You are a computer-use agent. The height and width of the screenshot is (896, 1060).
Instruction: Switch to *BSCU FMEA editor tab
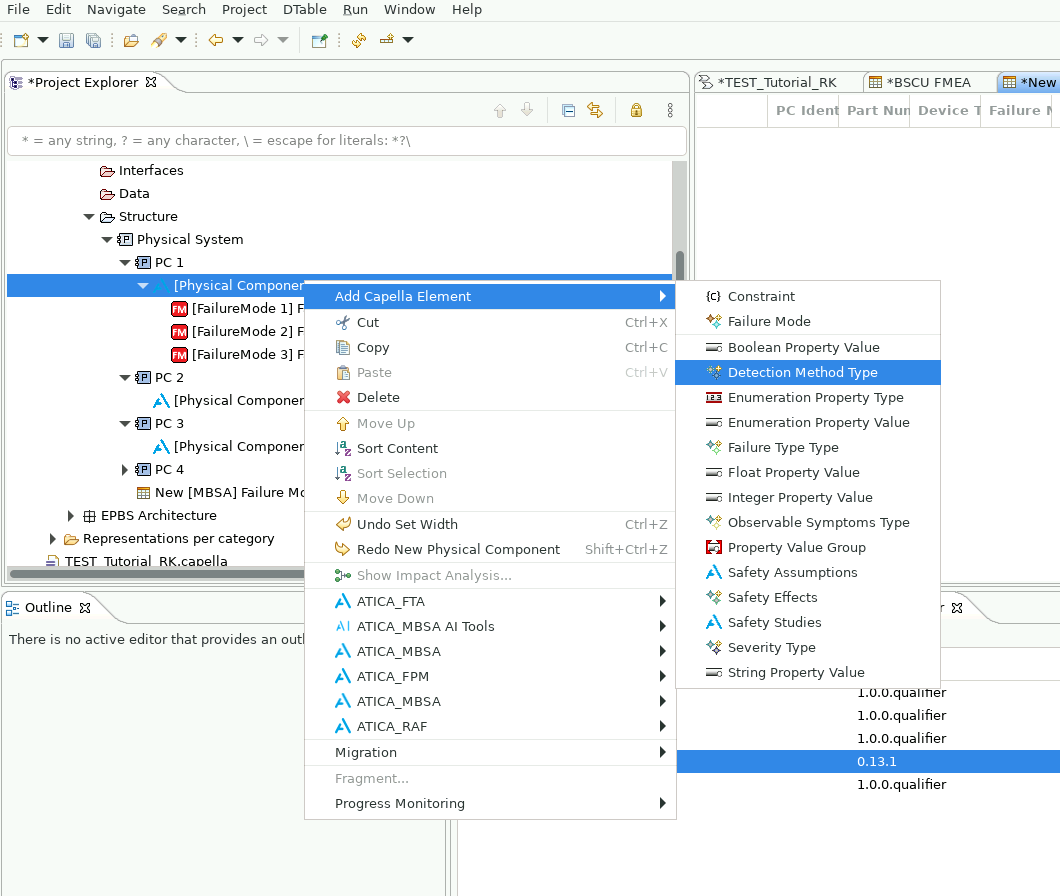(928, 82)
